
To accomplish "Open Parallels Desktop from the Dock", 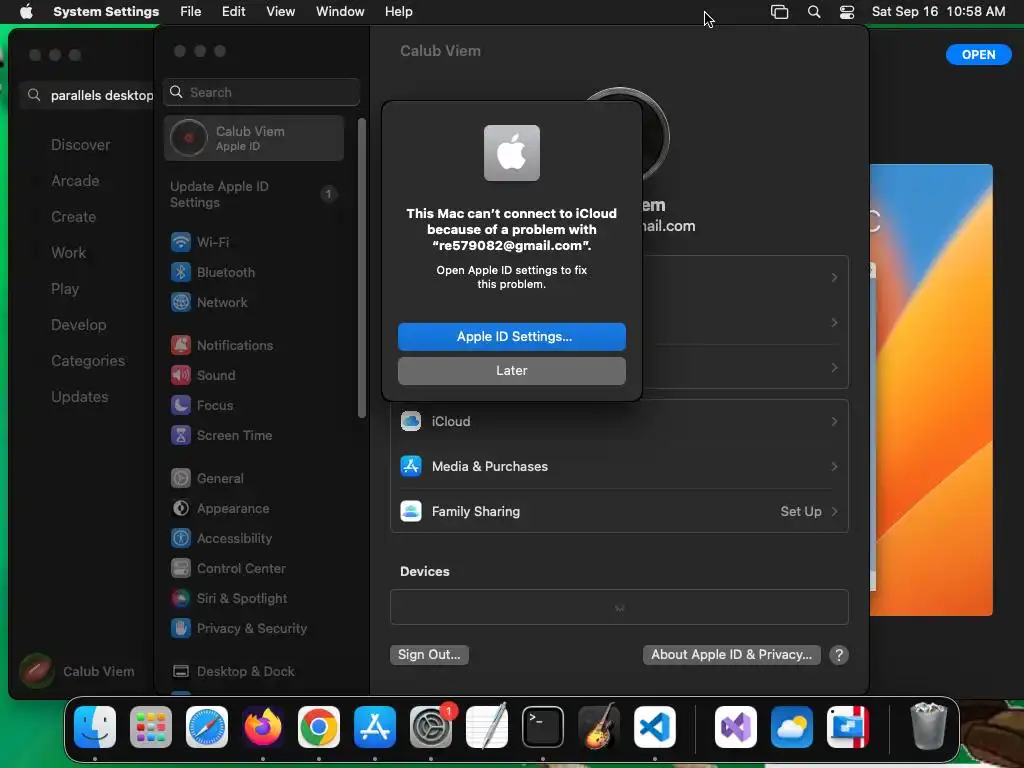I will (x=848, y=727).
